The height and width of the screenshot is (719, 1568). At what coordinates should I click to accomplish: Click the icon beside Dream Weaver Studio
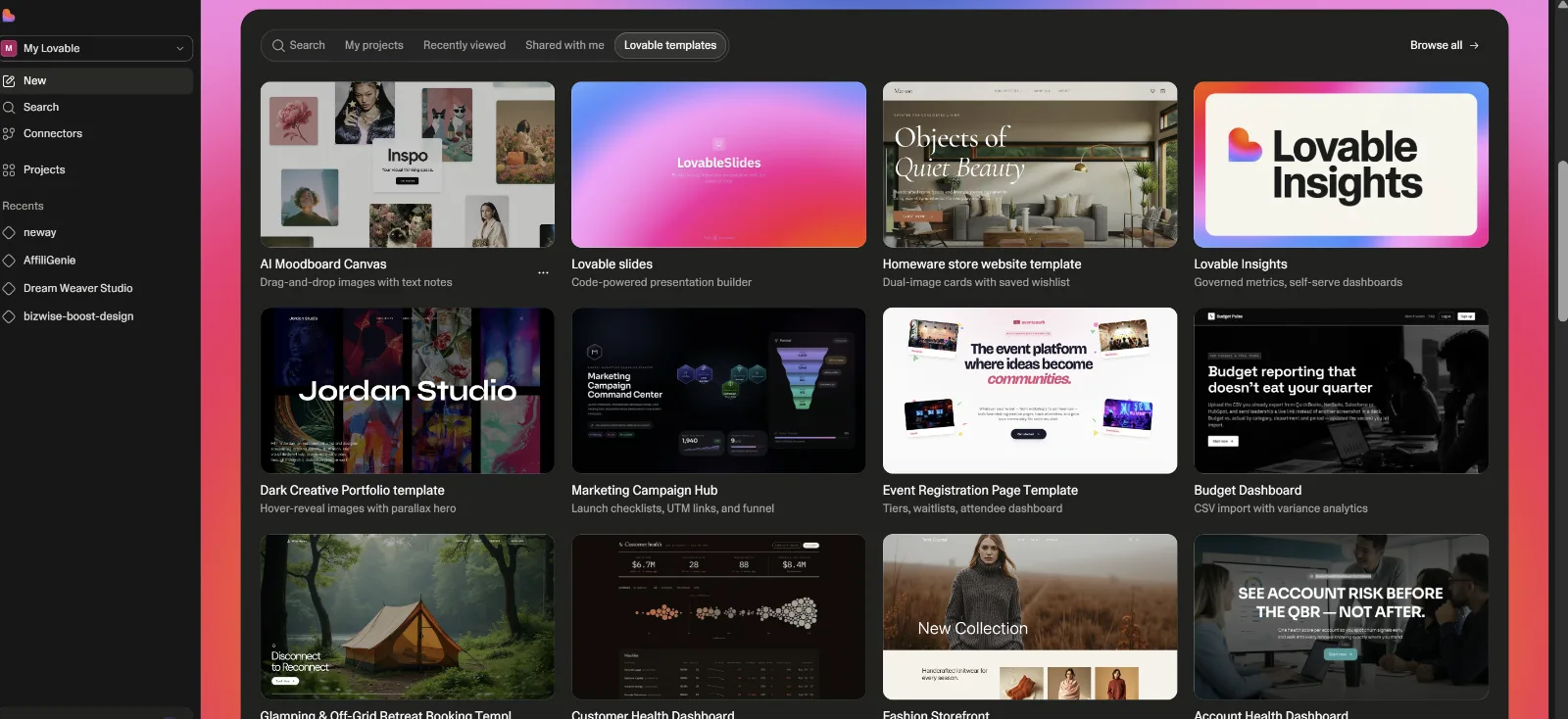pos(9,288)
